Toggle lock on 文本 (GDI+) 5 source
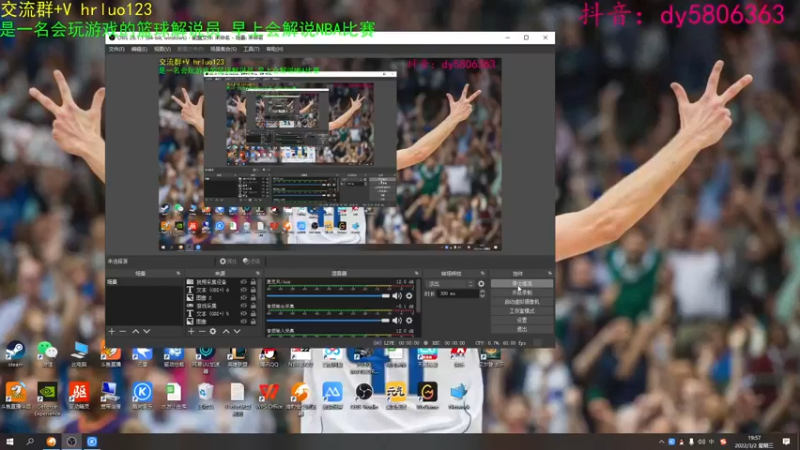This screenshot has width=800, height=450. (x=253, y=314)
